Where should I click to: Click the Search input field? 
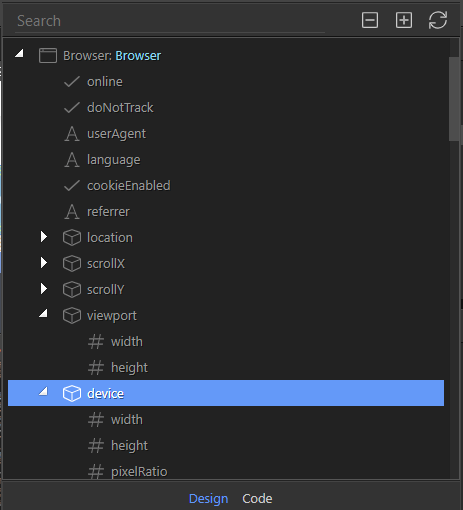[x=170, y=21]
